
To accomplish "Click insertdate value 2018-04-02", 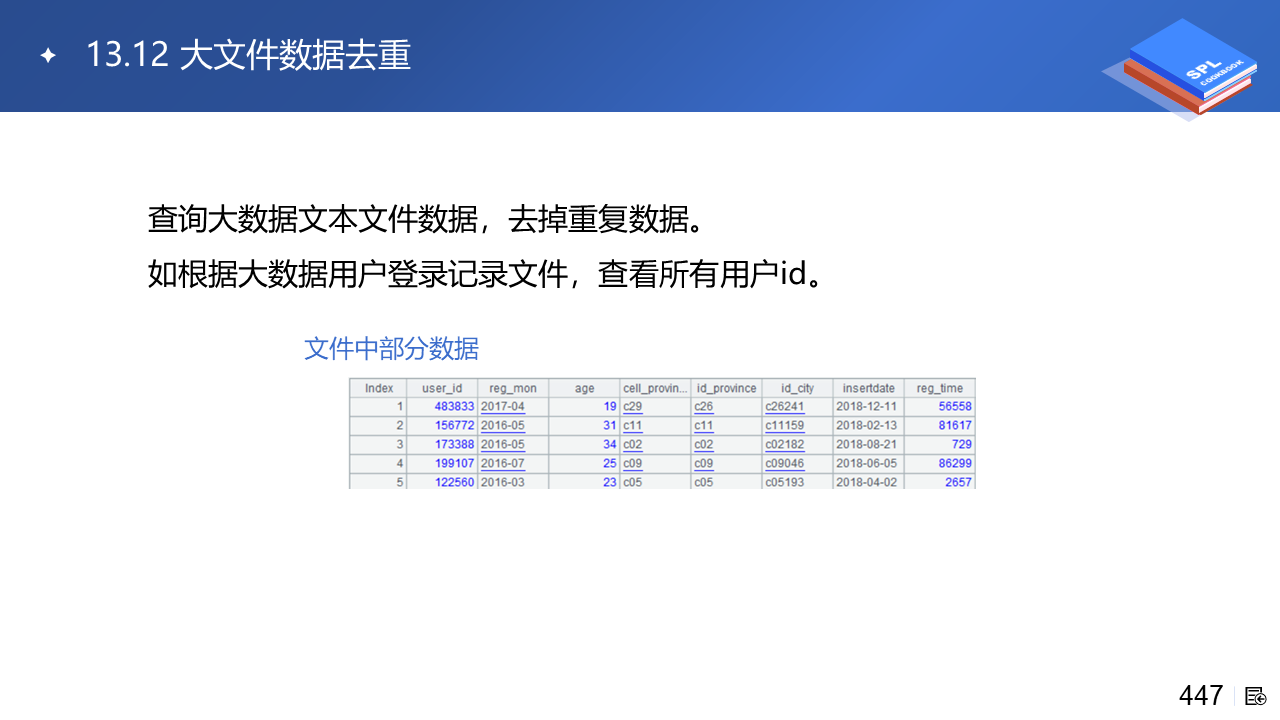I will tap(867, 482).
